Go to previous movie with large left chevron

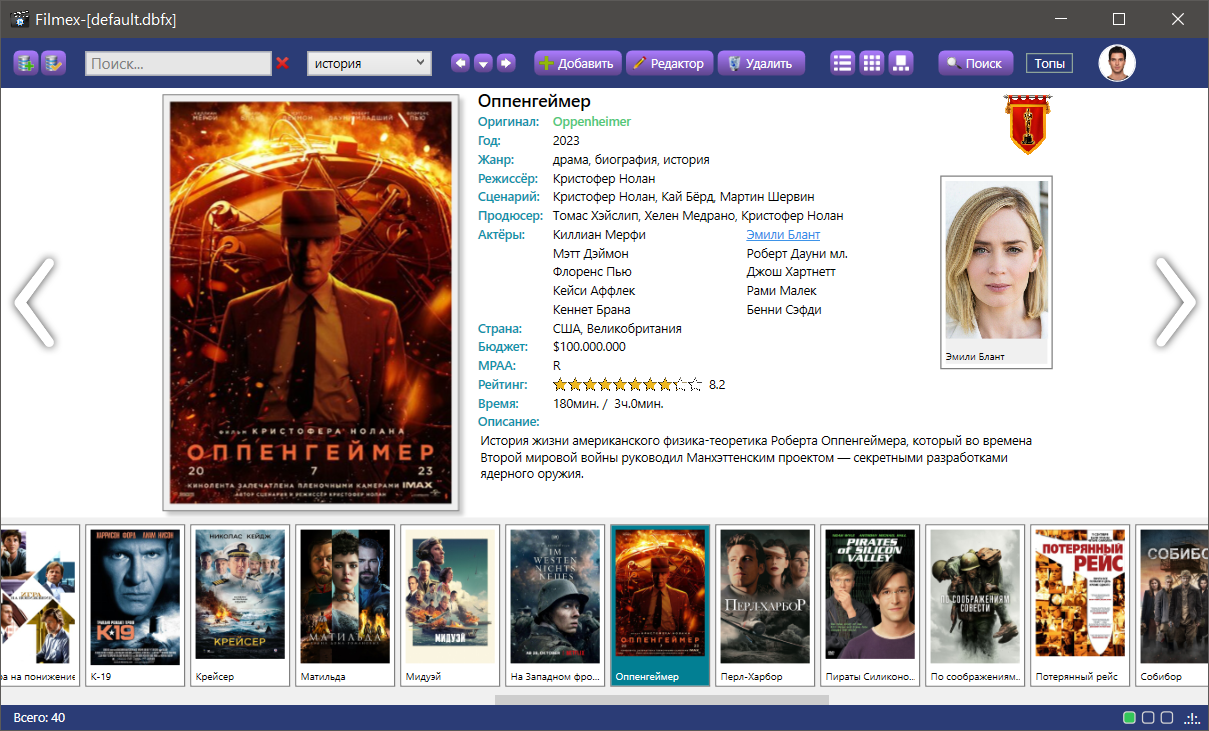click(x=34, y=302)
